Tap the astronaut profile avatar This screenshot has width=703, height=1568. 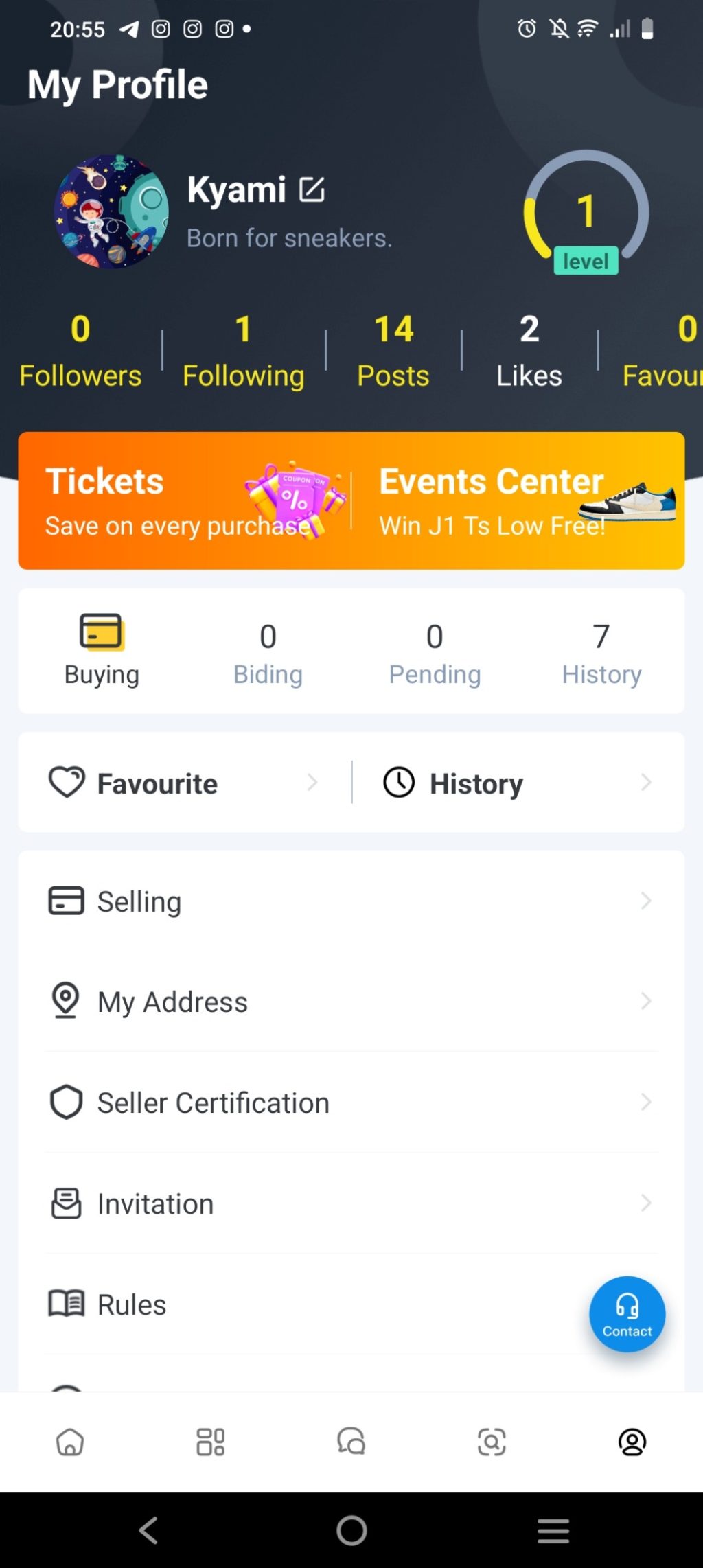tap(111, 211)
